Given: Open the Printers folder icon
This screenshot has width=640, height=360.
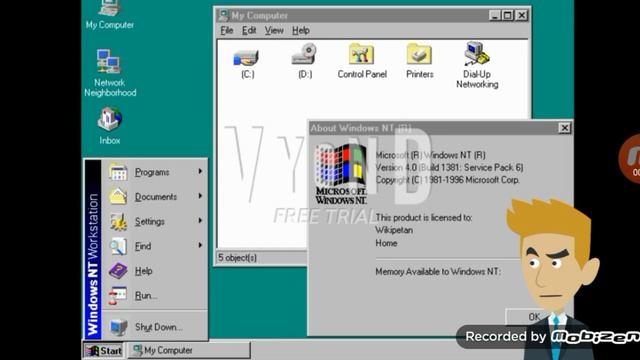Looking at the screenshot, I should tap(419, 54).
